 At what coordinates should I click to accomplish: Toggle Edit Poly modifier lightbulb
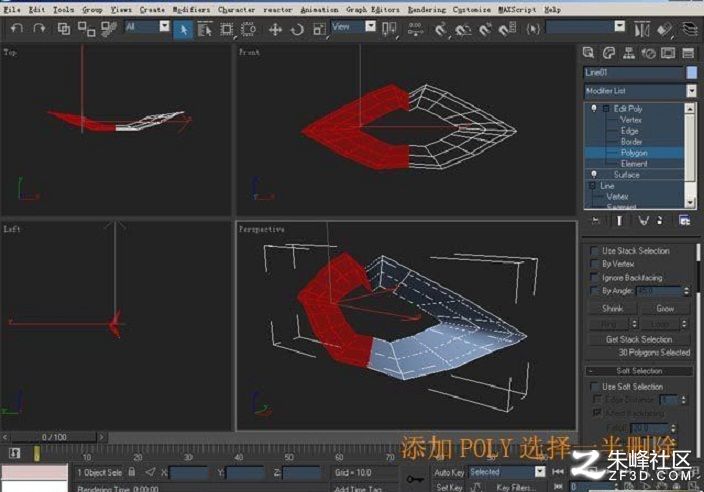click(x=594, y=109)
